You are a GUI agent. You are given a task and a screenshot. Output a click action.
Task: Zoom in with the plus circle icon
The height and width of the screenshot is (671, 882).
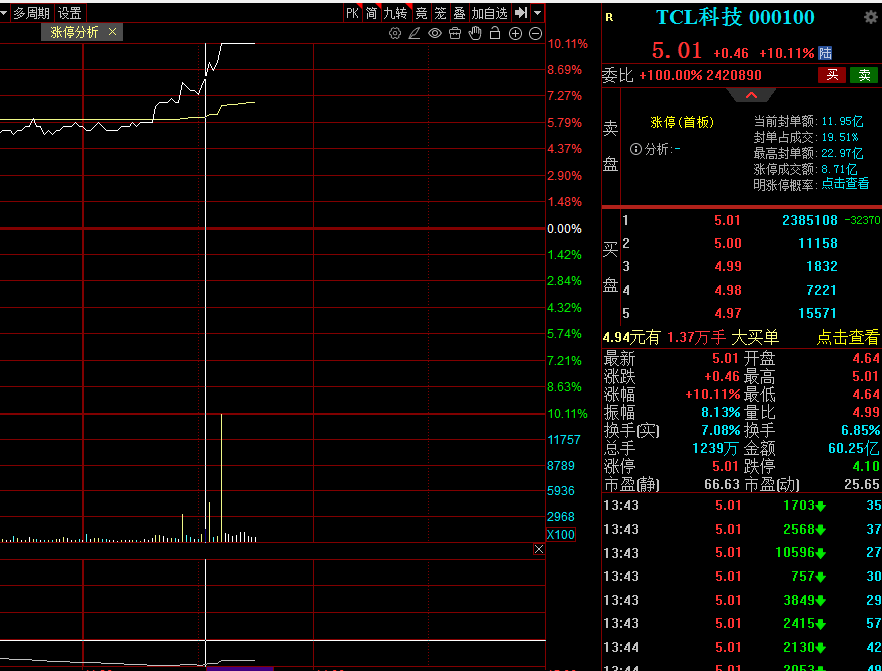coord(515,33)
